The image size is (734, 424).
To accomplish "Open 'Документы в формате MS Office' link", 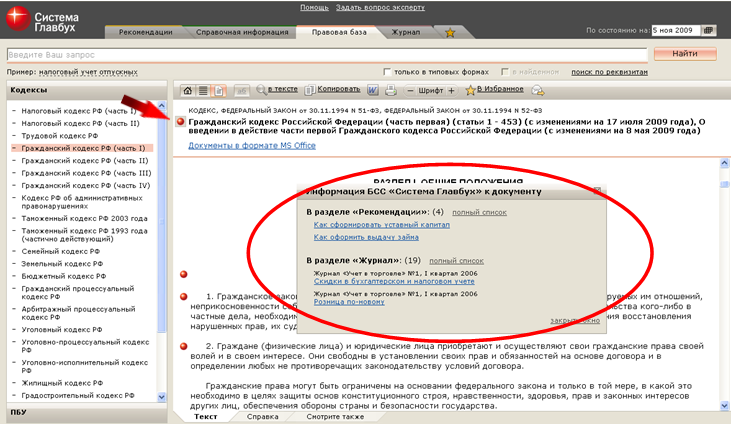I will click(252, 146).
